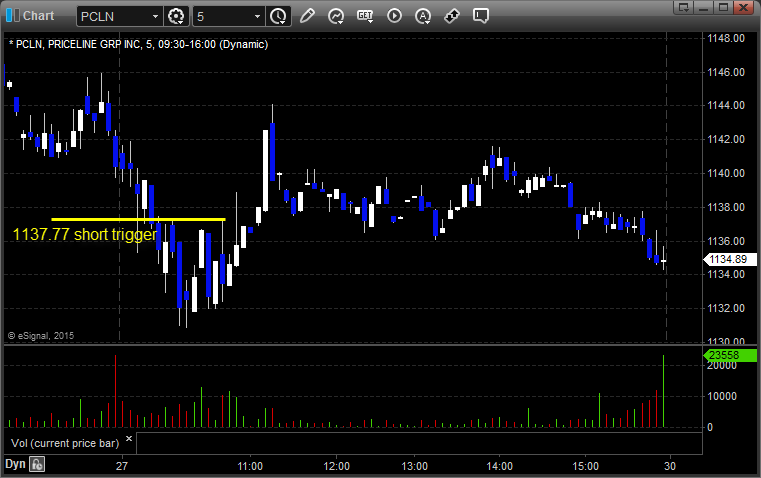Click the 1140.00 price axis label
The height and width of the screenshot is (478, 761).
tap(726, 173)
